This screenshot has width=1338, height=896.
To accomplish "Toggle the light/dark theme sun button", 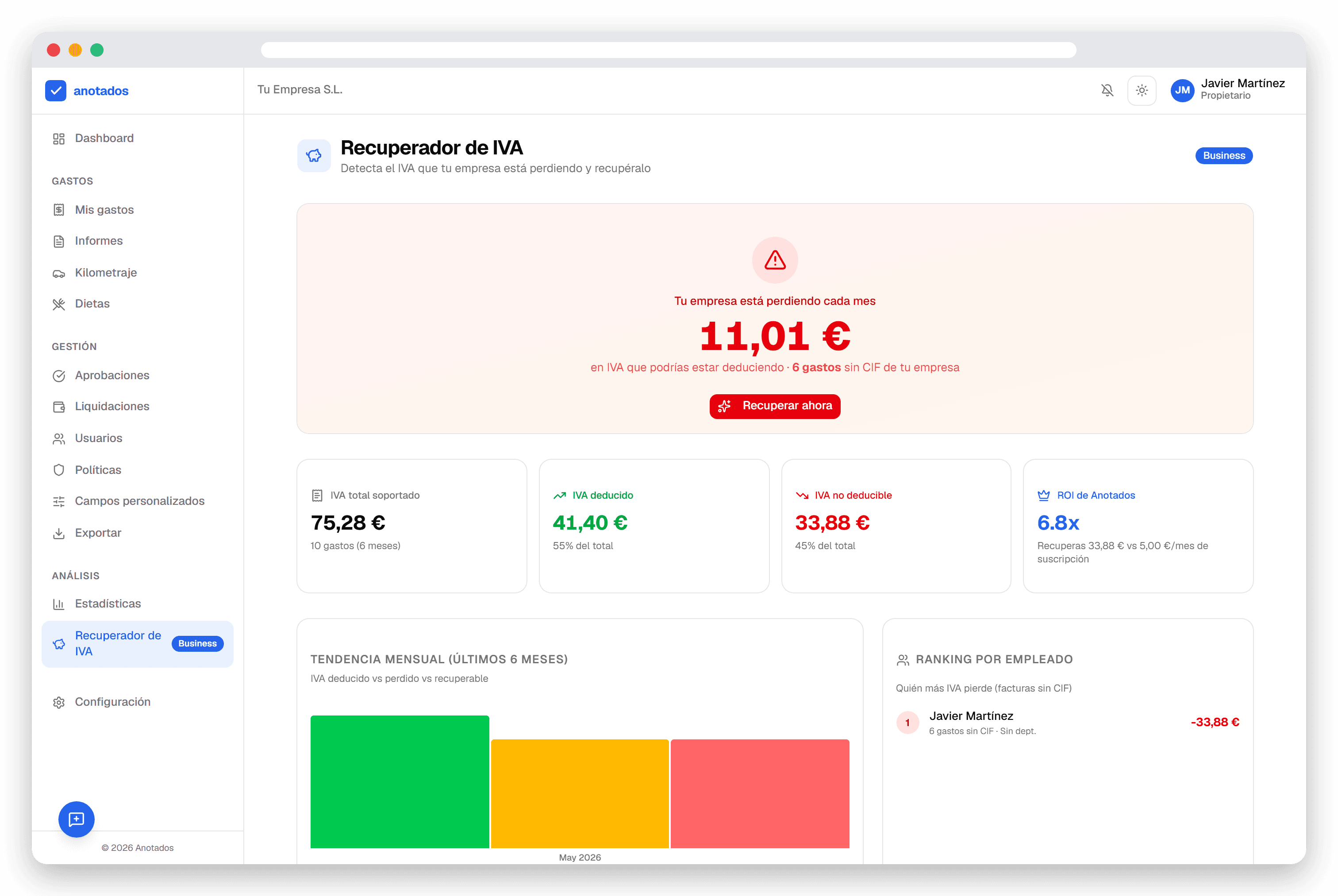I will 1142,90.
